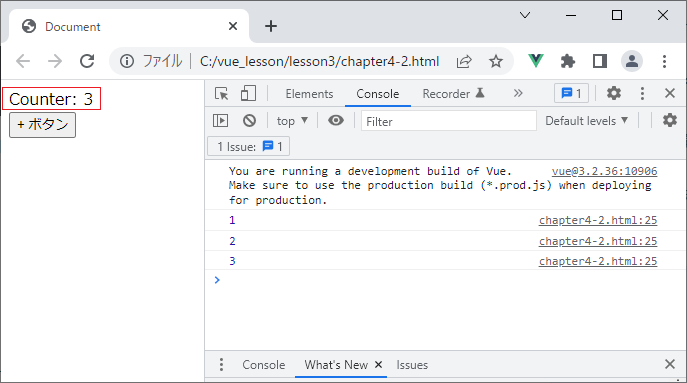The width and height of the screenshot is (687, 383).
Task: Minimize the browser window
Action: (571, 15)
